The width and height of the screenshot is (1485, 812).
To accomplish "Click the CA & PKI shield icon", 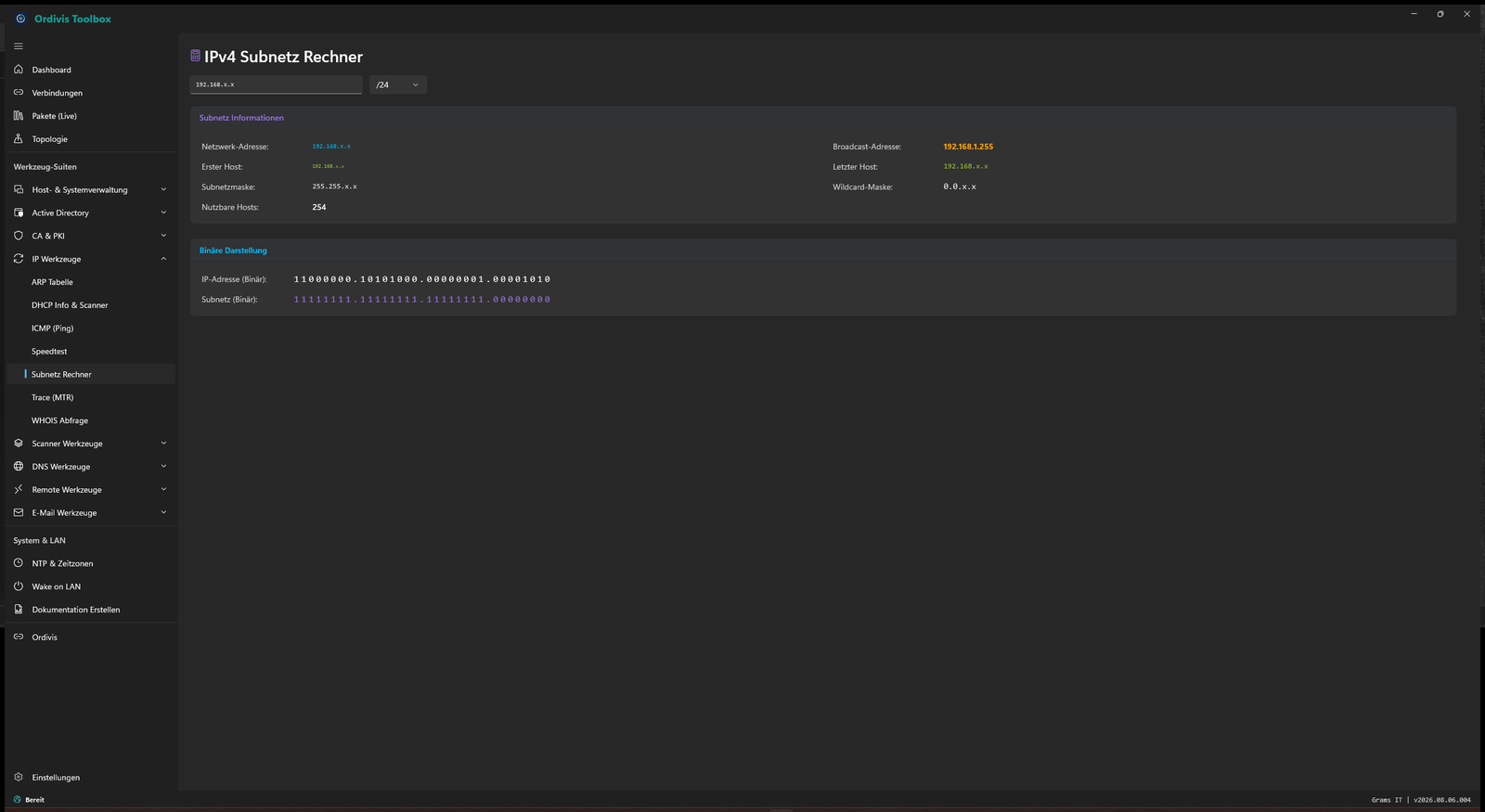I will pyautogui.click(x=18, y=236).
